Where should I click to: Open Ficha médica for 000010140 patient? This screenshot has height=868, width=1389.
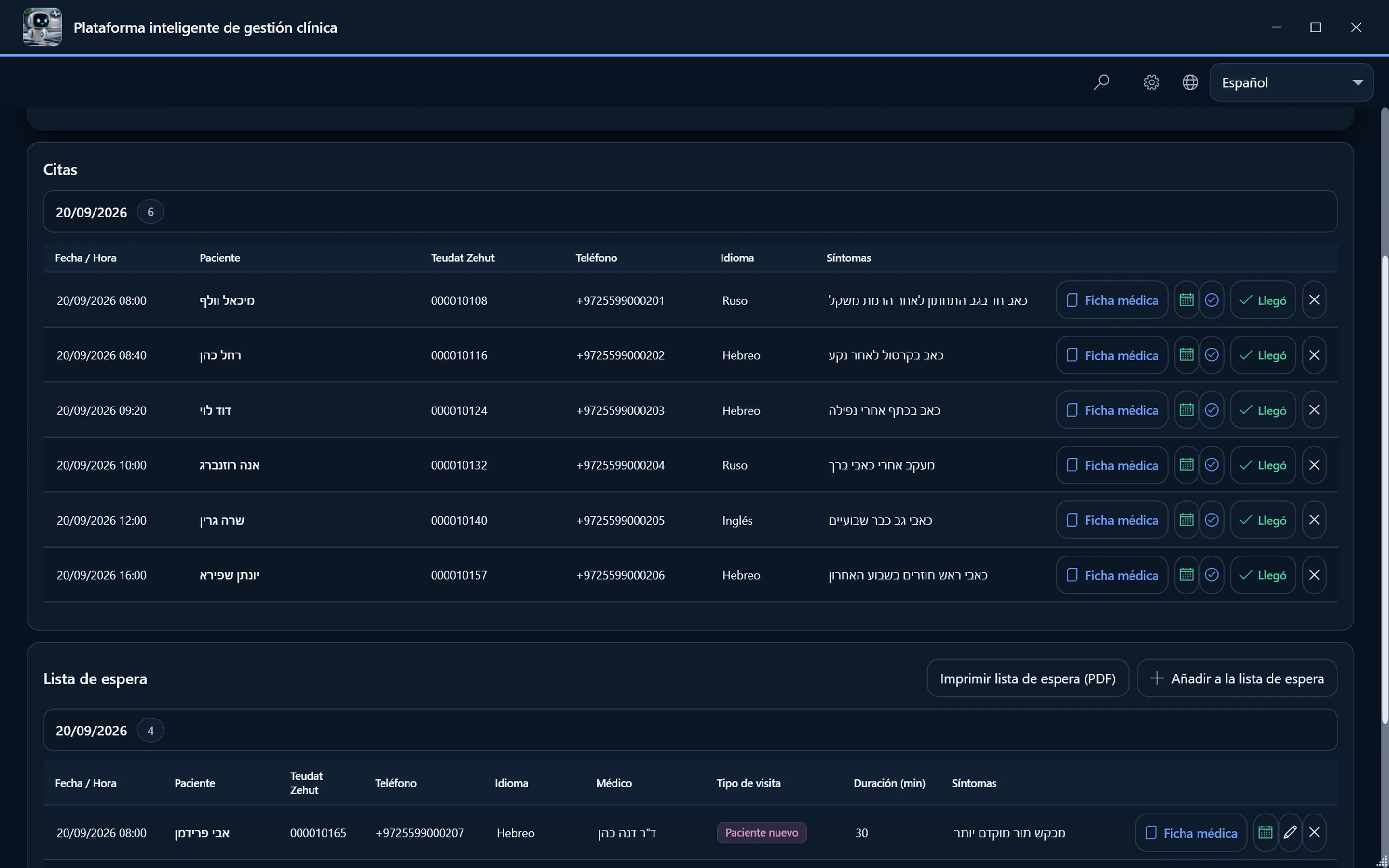click(1112, 519)
